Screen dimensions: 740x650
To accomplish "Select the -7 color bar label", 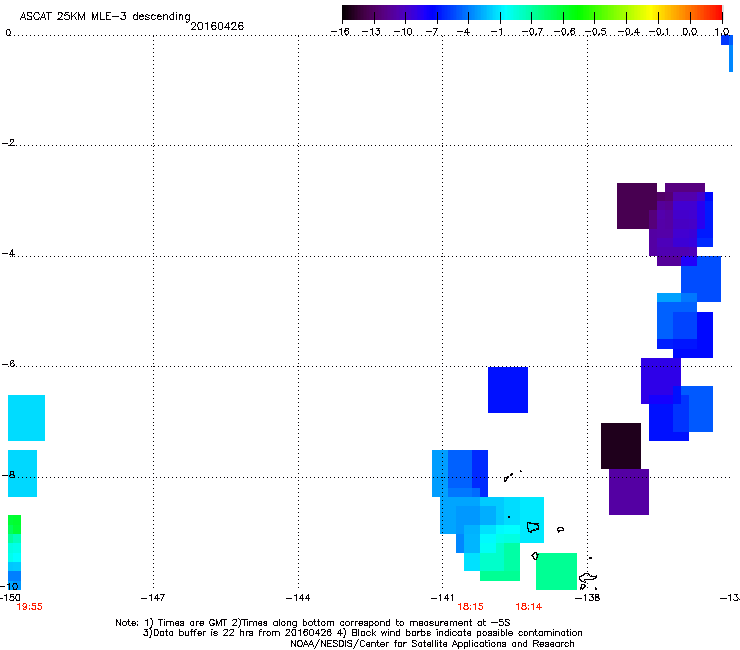I will tap(432, 32).
